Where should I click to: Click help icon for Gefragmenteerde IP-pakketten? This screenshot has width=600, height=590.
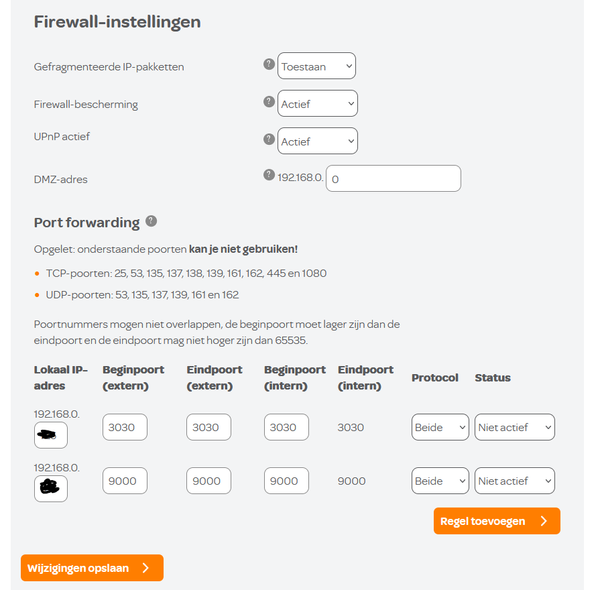click(268, 64)
